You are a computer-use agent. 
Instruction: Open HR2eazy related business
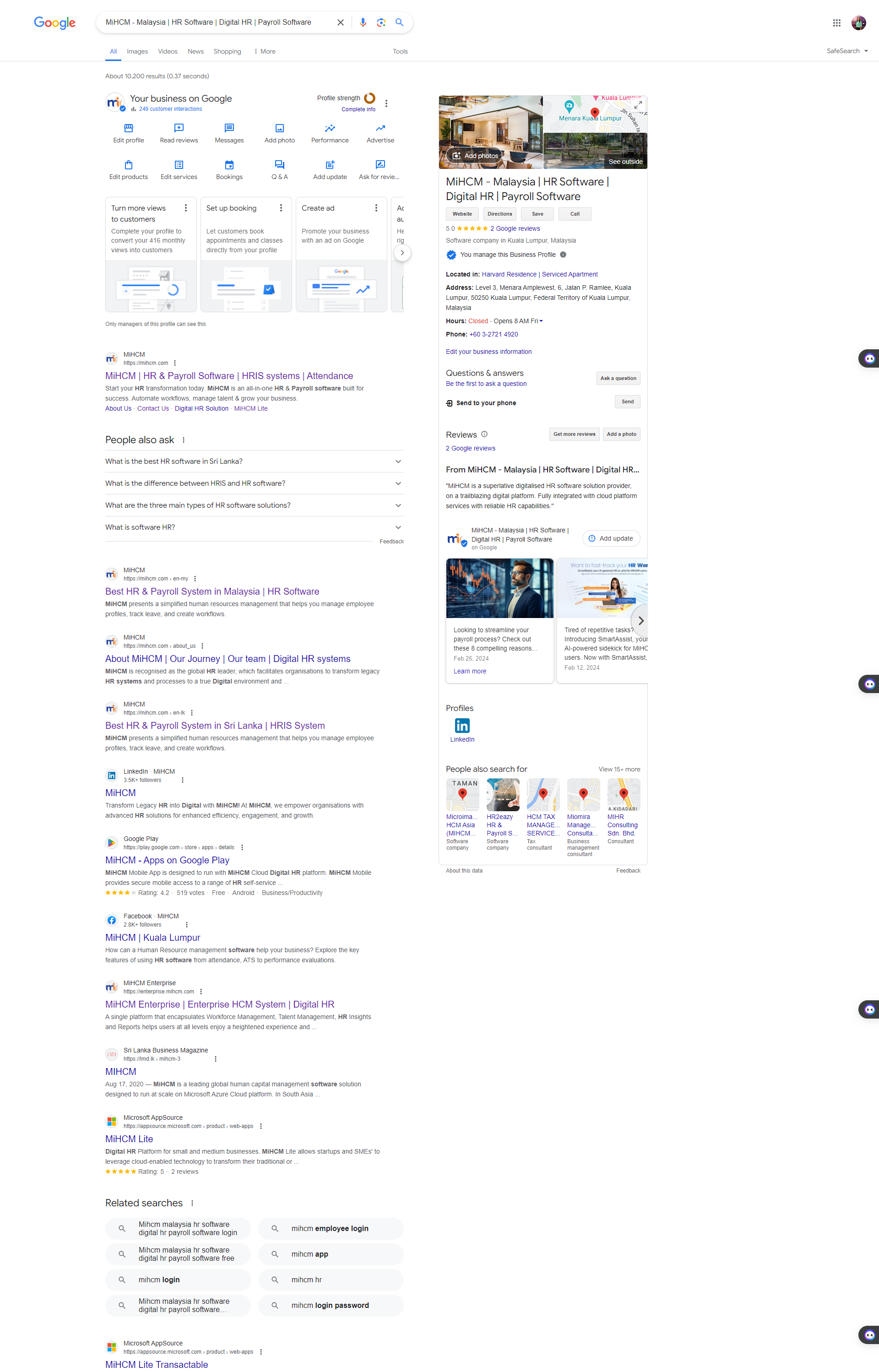coord(502,815)
